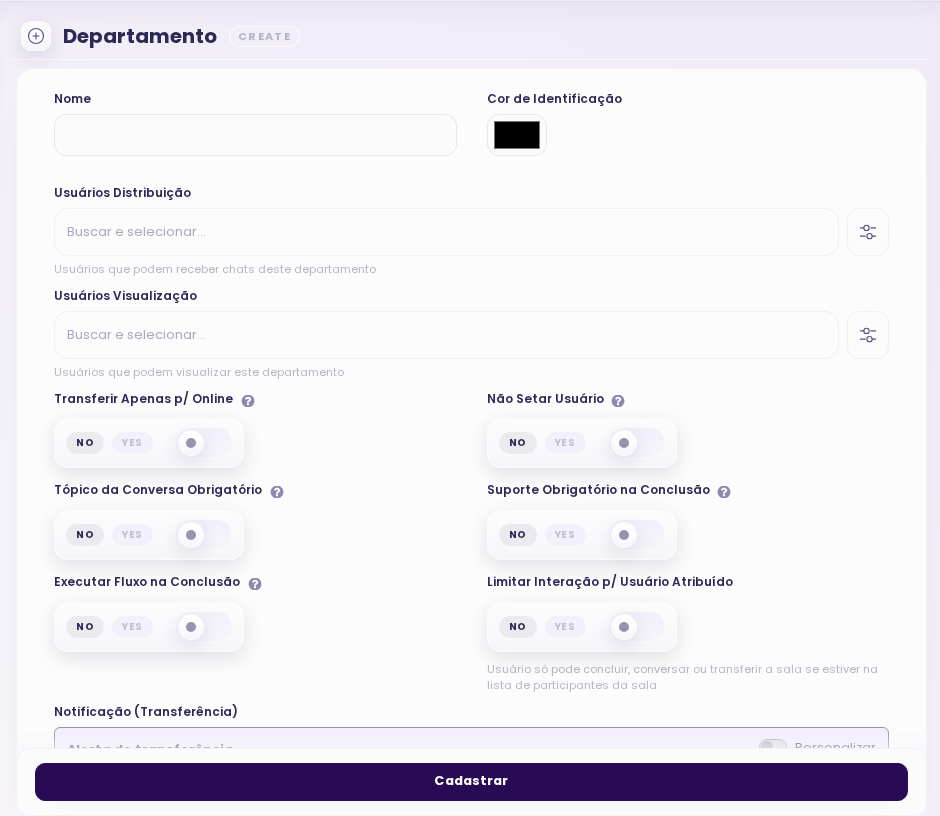The height and width of the screenshot is (816, 940).
Task: Show help for Suporte Obrigatório na Conclusão
Action: (x=724, y=492)
